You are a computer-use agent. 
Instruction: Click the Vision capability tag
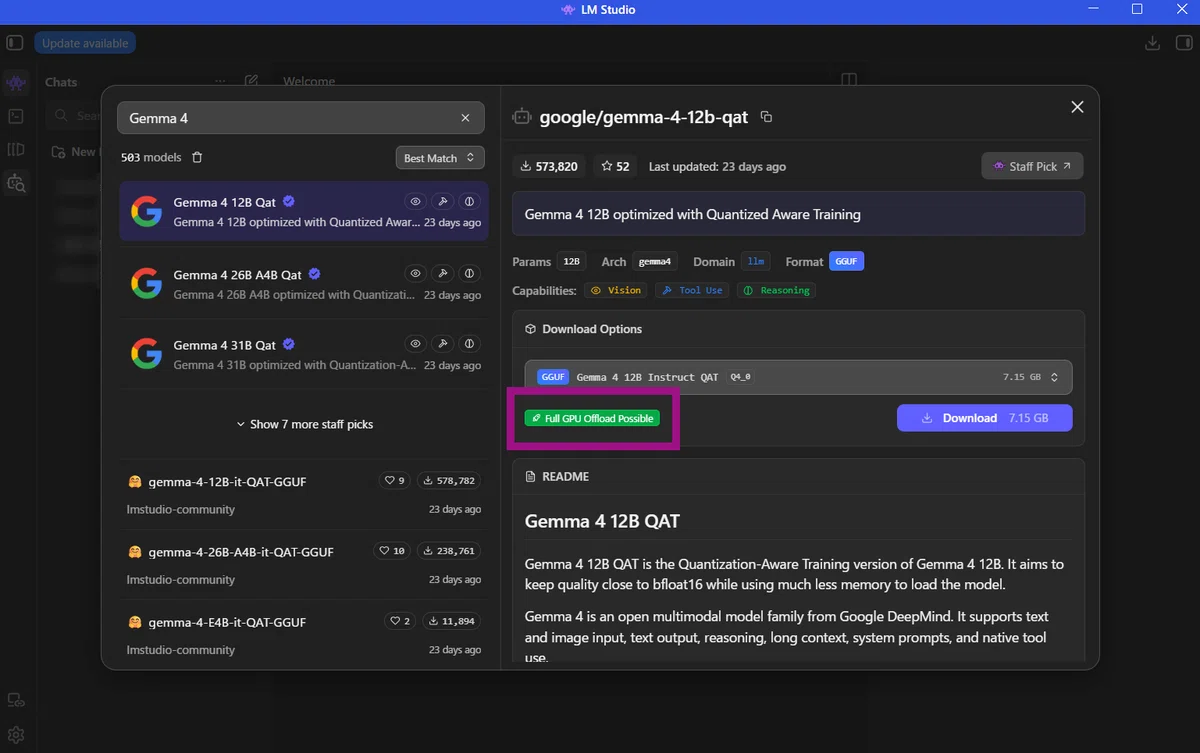coord(616,290)
